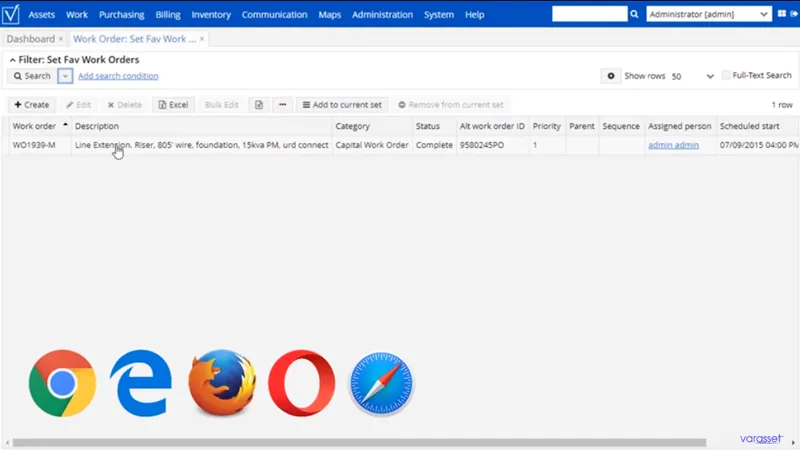Screen dimensions: 800x450
Task: Close the Work Order tab
Action: click(202, 39)
